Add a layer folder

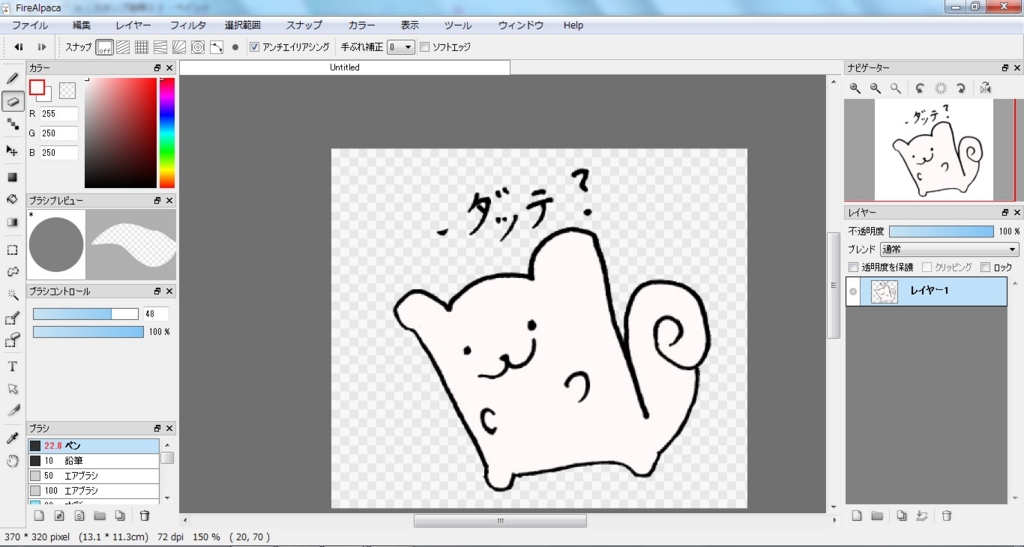click(x=877, y=516)
